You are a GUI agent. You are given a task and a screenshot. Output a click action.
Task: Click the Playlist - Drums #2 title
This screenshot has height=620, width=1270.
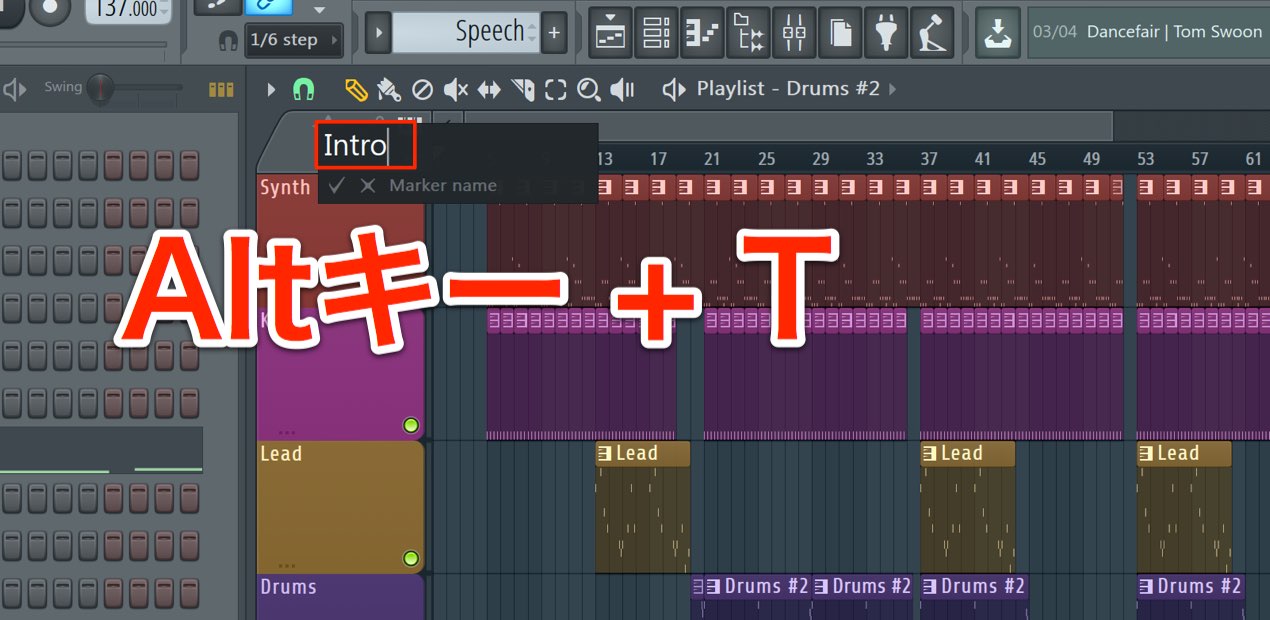coord(788,89)
